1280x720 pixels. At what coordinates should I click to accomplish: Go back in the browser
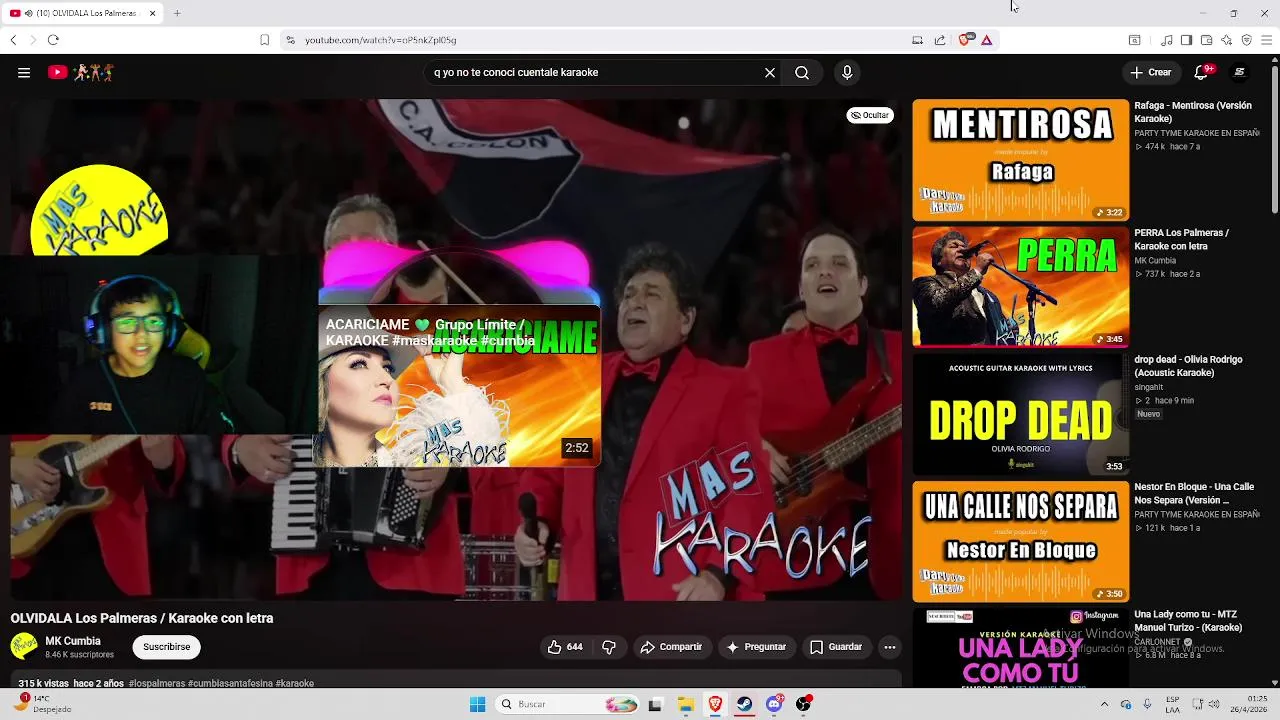(13, 40)
